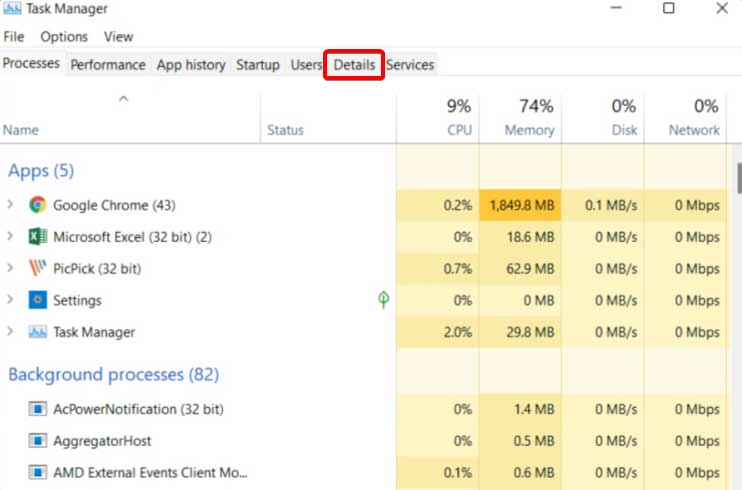Click the PicPick app icon
Image resolution: width=742 pixels, height=490 pixels.
(37, 268)
